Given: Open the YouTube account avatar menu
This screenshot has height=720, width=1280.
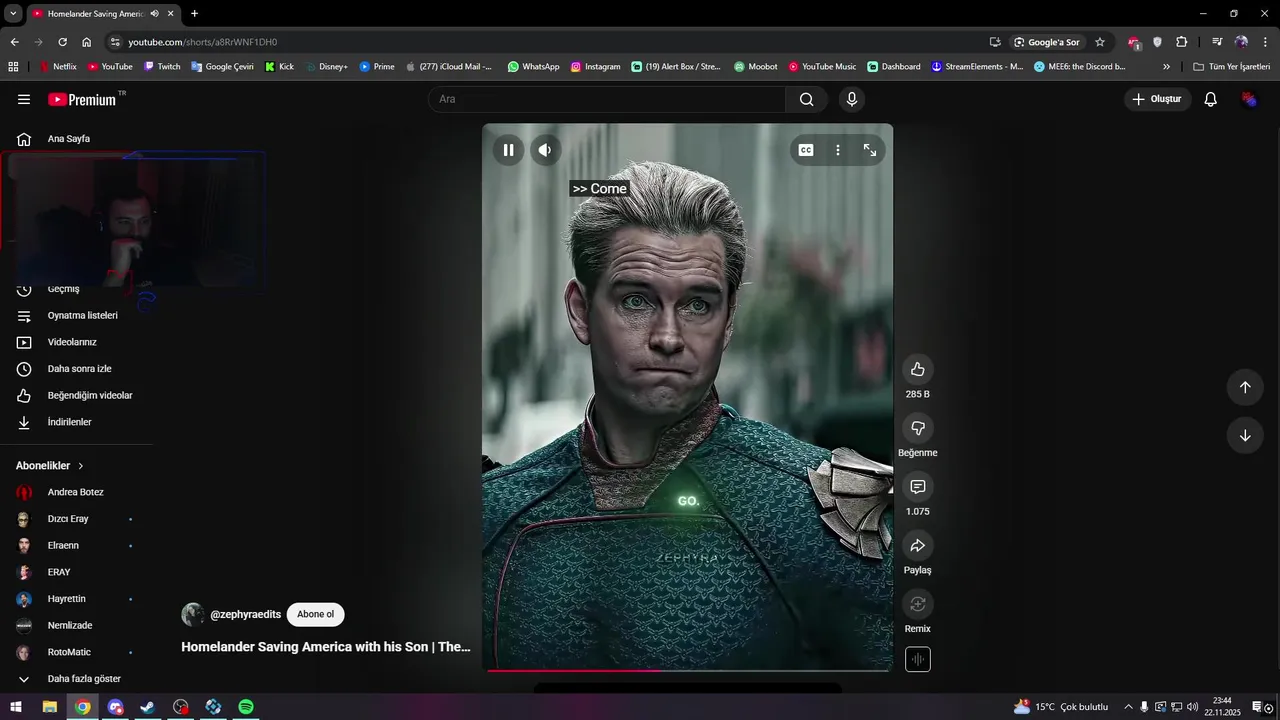Looking at the screenshot, I should (x=1249, y=99).
